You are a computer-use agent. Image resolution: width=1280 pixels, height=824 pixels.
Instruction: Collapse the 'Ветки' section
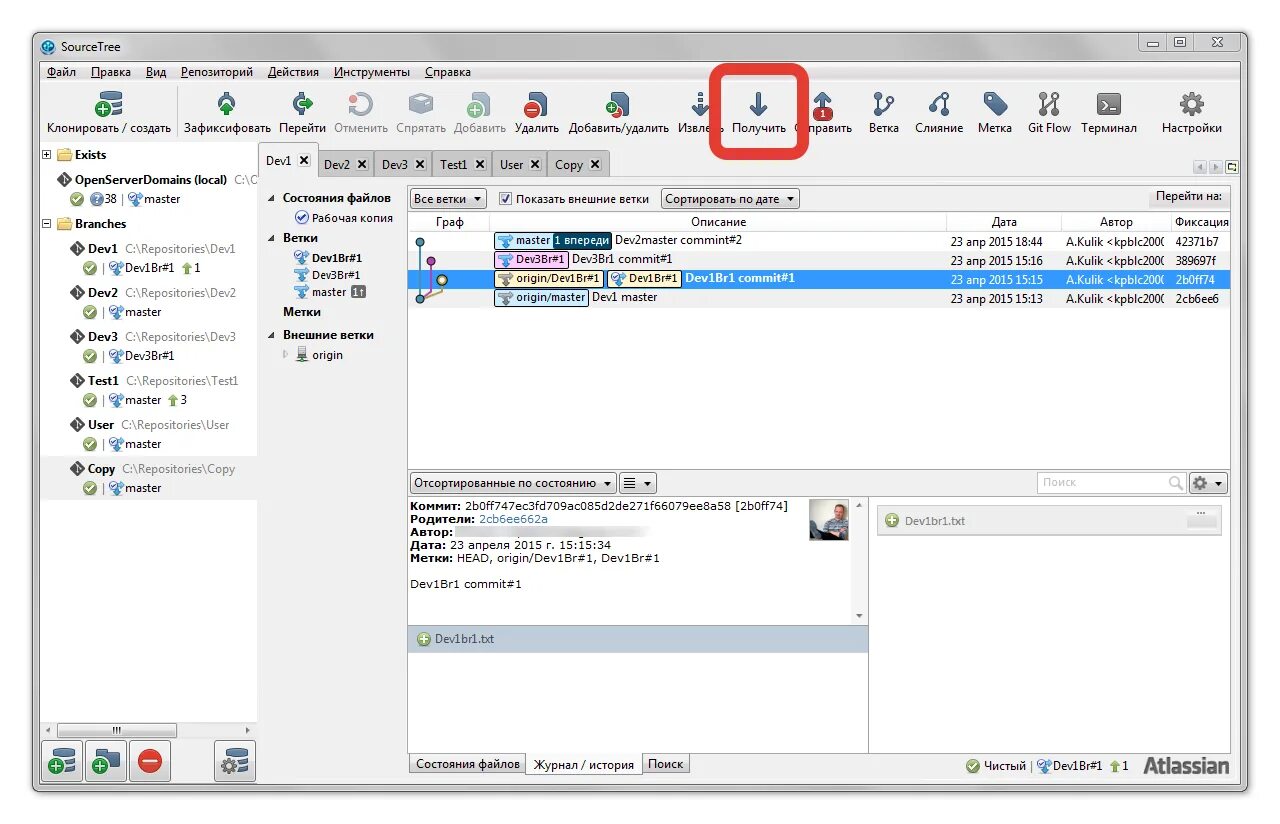point(272,238)
